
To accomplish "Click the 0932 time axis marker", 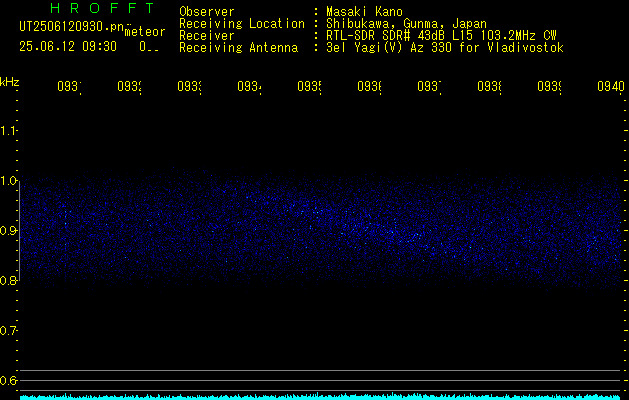I will coord(129,87).
